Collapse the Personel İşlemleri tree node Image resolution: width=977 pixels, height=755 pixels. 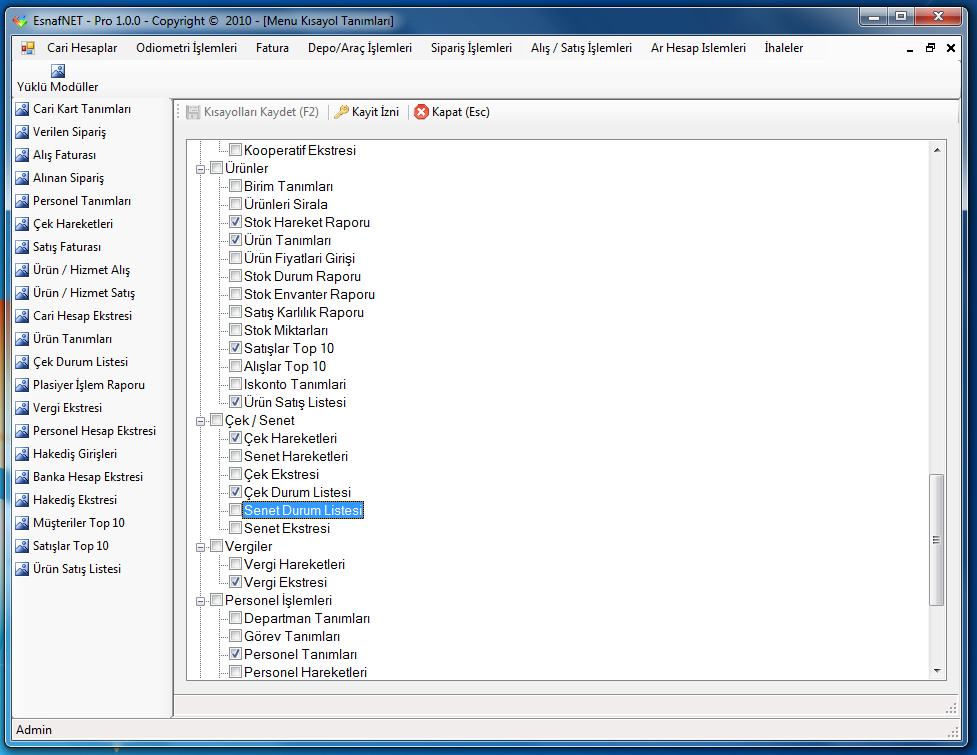201,601
